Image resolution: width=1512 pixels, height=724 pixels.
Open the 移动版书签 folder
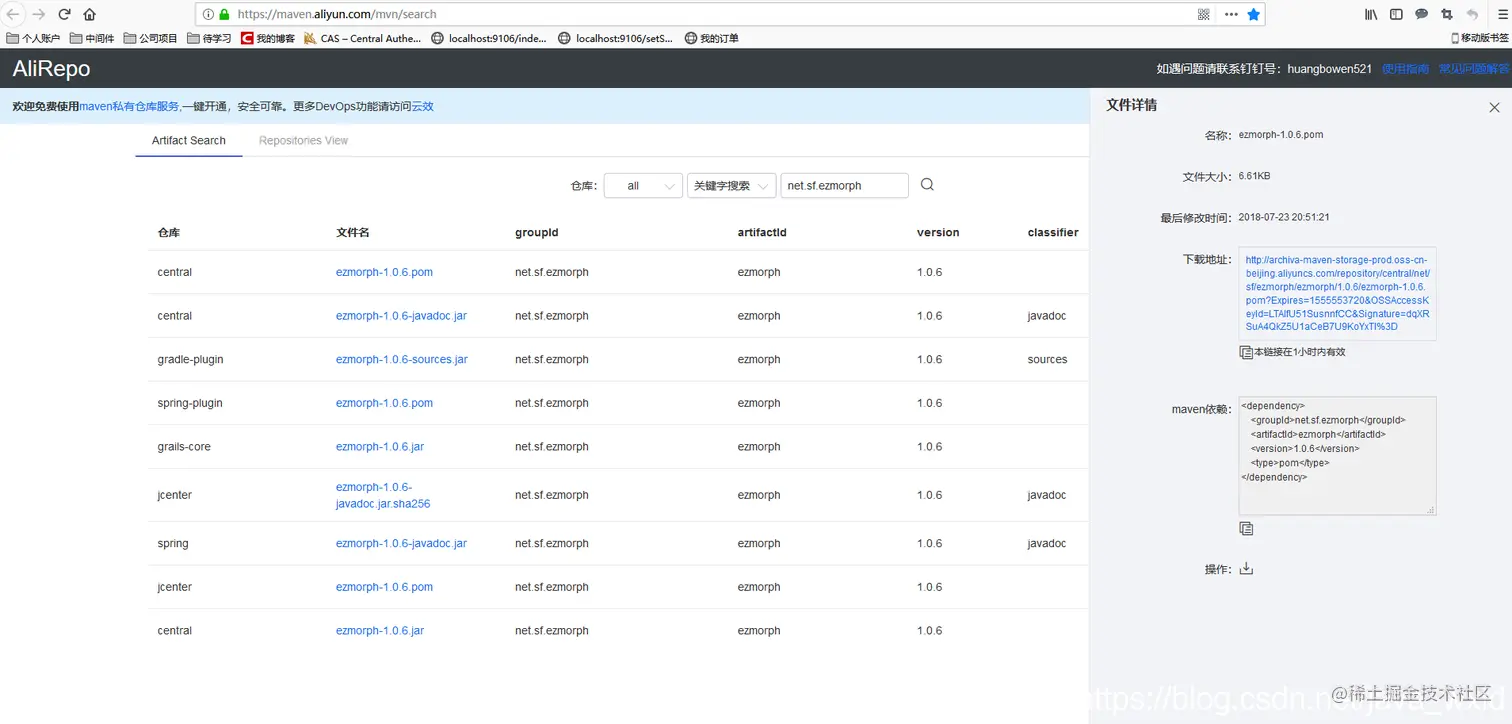click(x=1479, y=38)
